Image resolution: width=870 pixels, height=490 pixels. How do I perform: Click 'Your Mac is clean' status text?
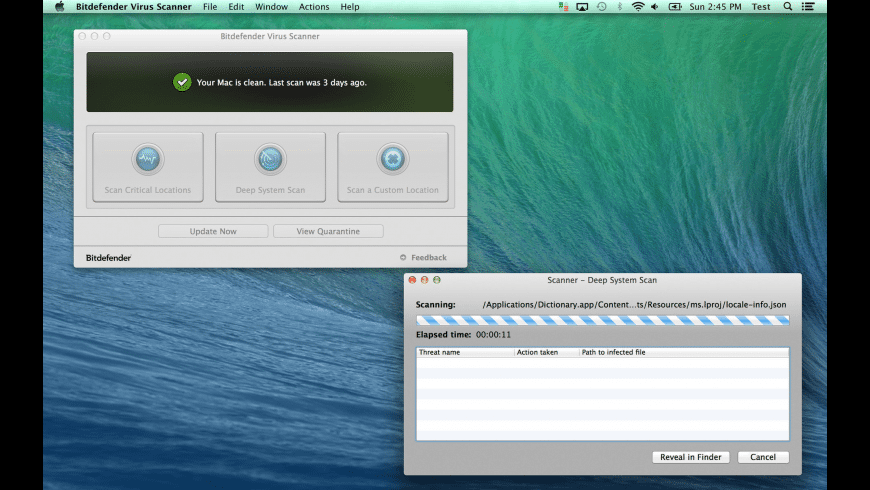pyautogui.click(x=281, y=83)
